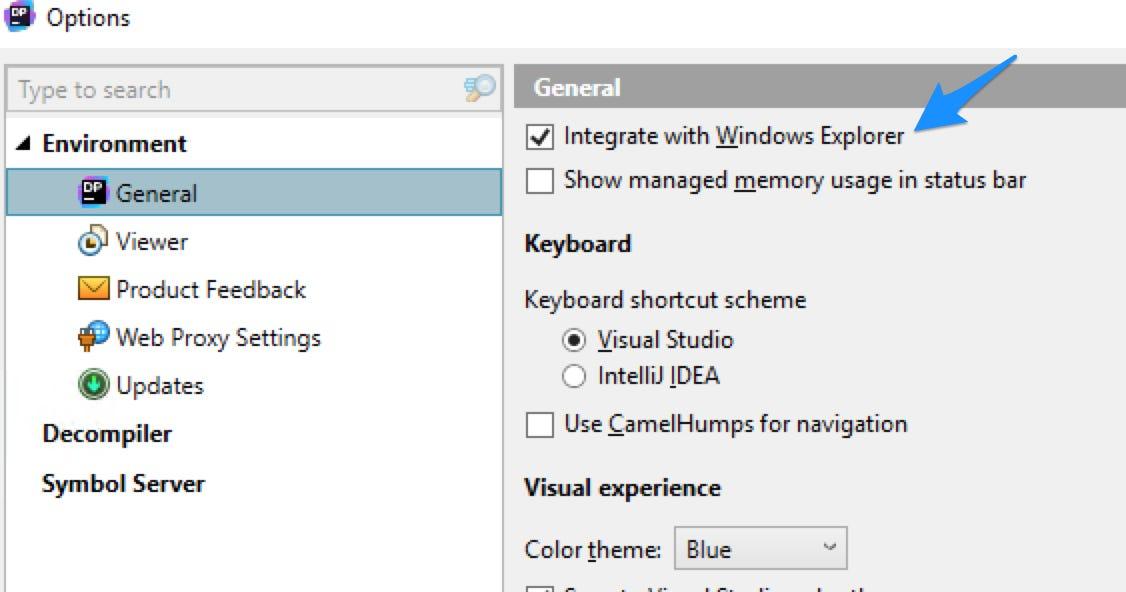Select the Updates icon with green arrow

[x=95, y=385]
